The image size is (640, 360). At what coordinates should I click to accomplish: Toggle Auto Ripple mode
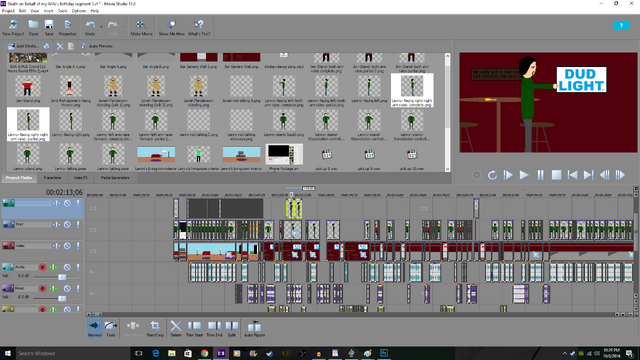click(254, 328)
